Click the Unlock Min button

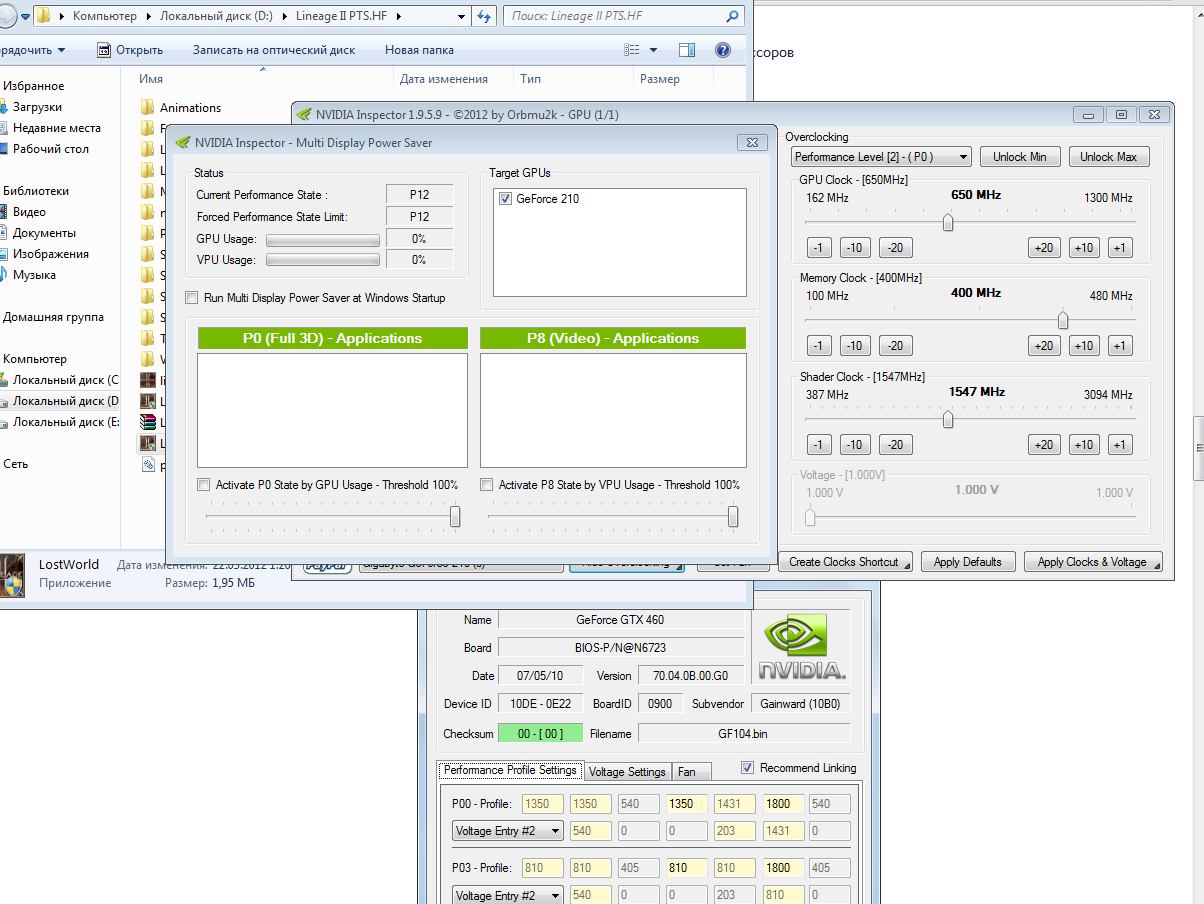pos(1020,157)
